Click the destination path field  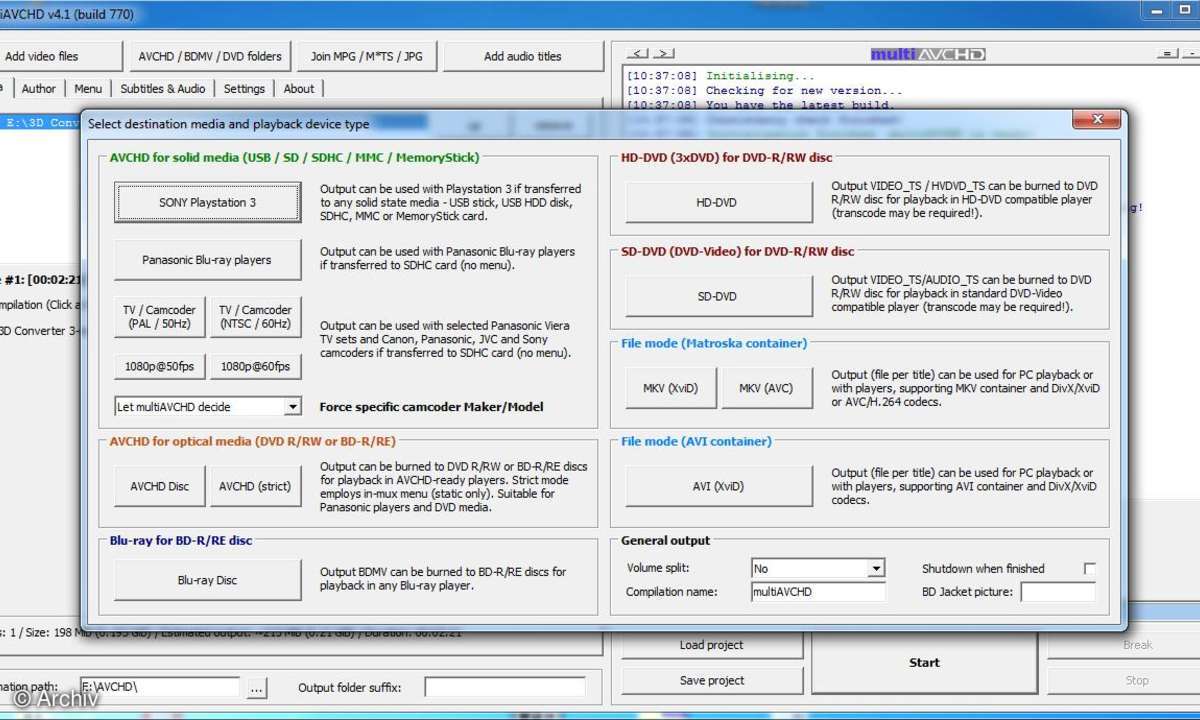160,688
